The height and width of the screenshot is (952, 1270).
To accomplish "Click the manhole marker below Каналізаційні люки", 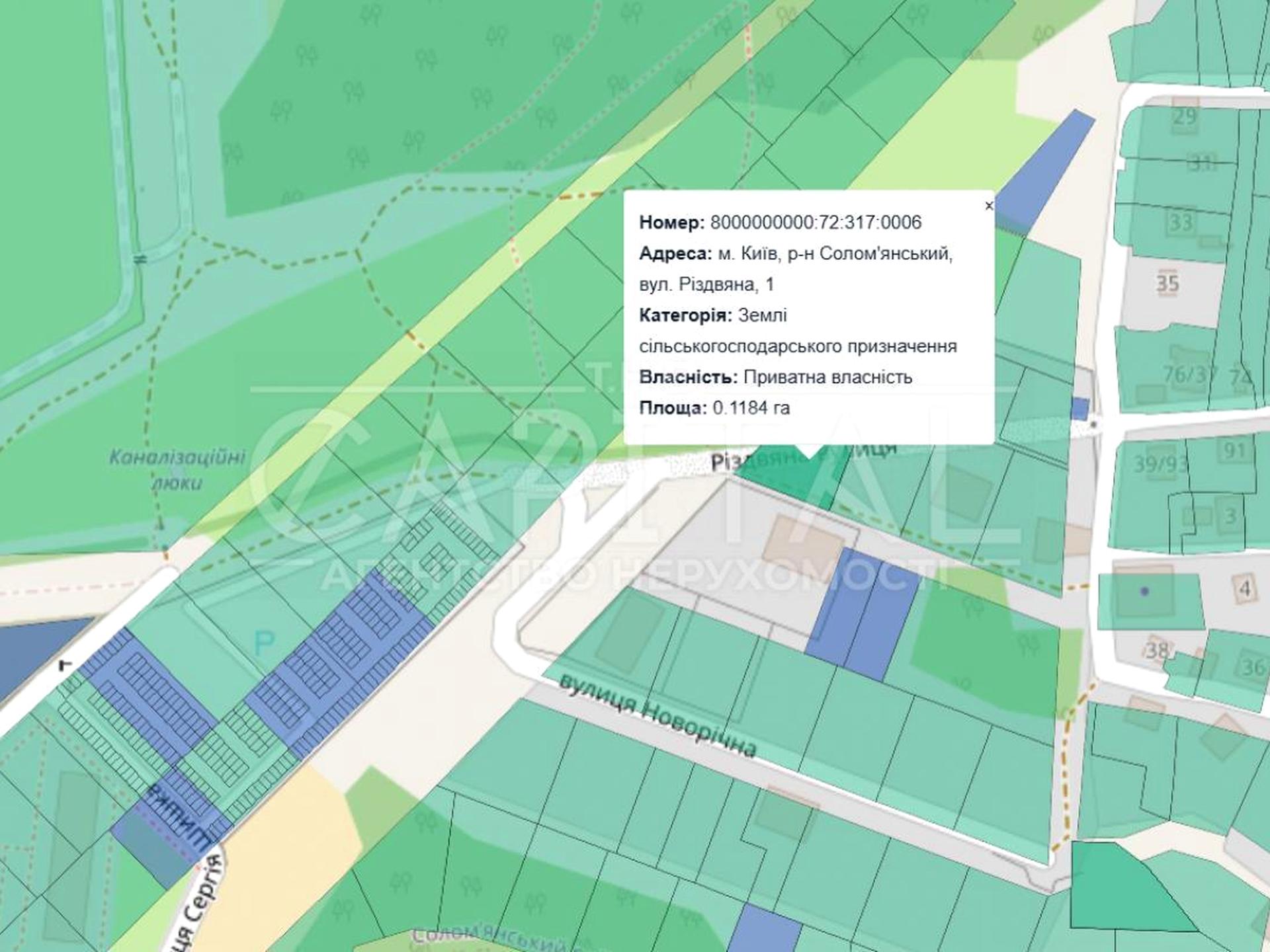I will click(161, 527).
